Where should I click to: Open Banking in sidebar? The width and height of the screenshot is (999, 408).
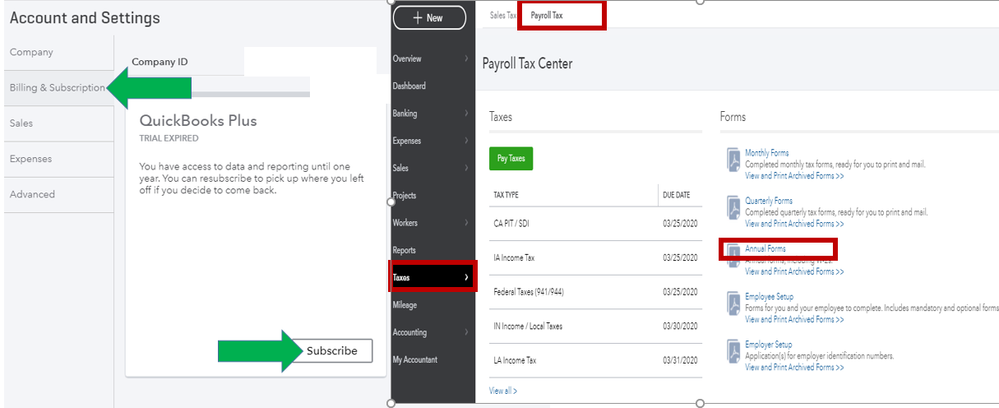tap(405, 113)
